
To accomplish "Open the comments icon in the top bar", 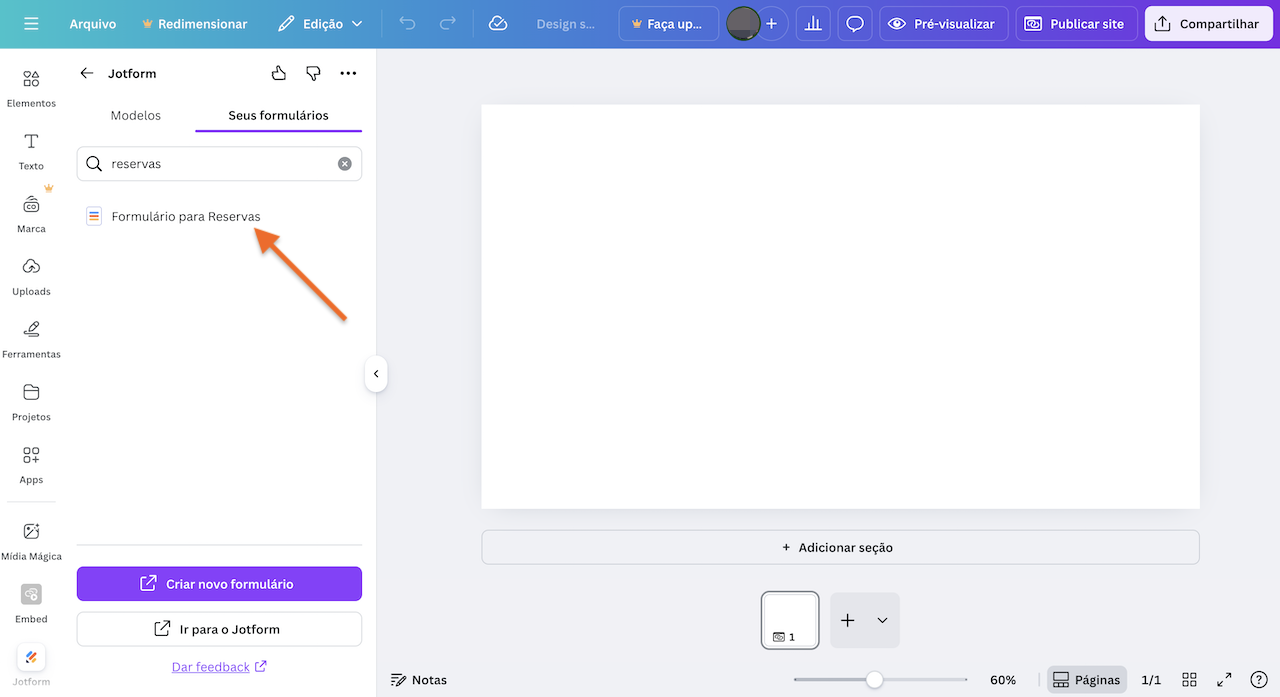I will 854,23.
